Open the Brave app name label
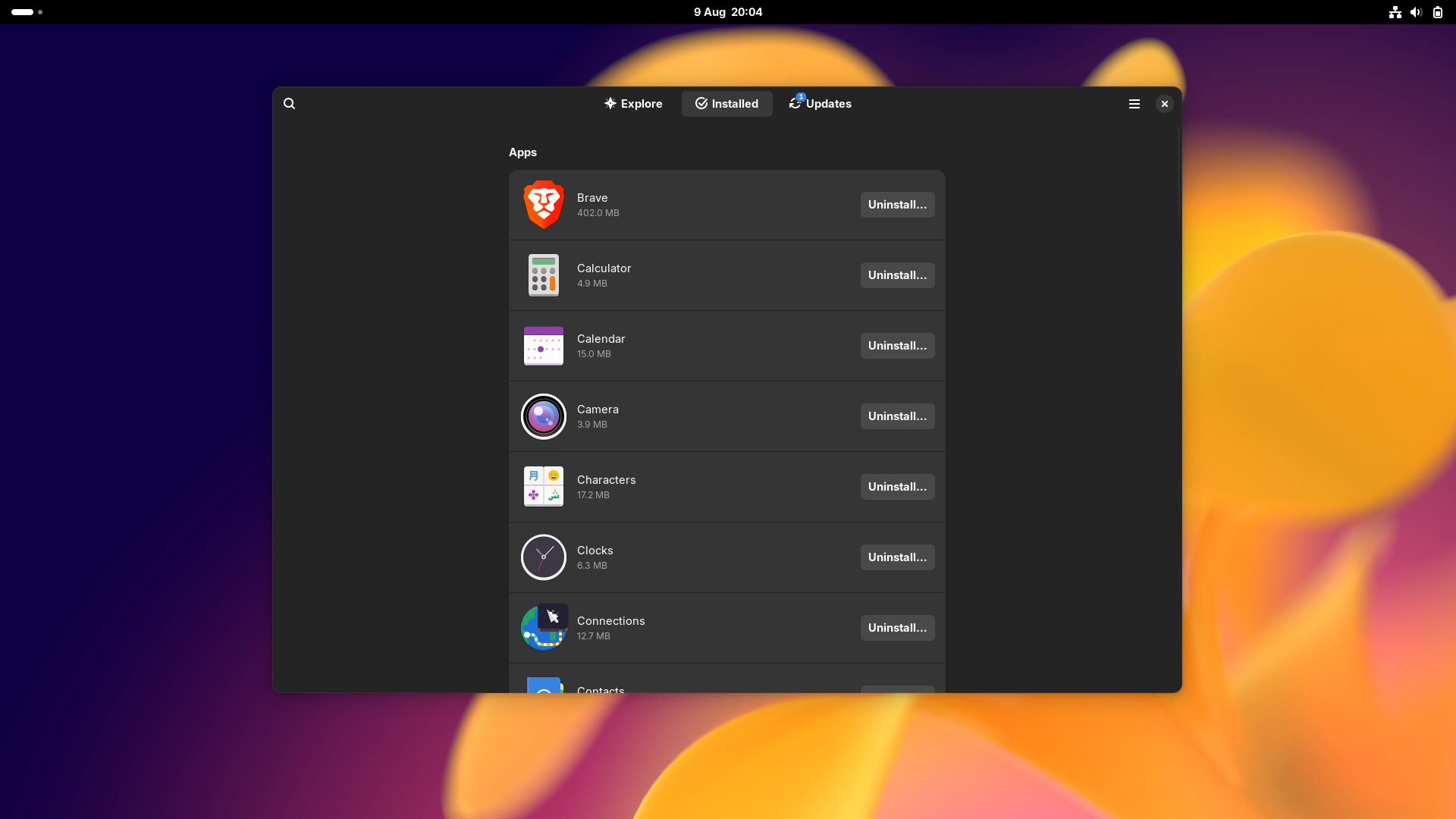Screen dimensions: 1456x819 tap(592, 198)
